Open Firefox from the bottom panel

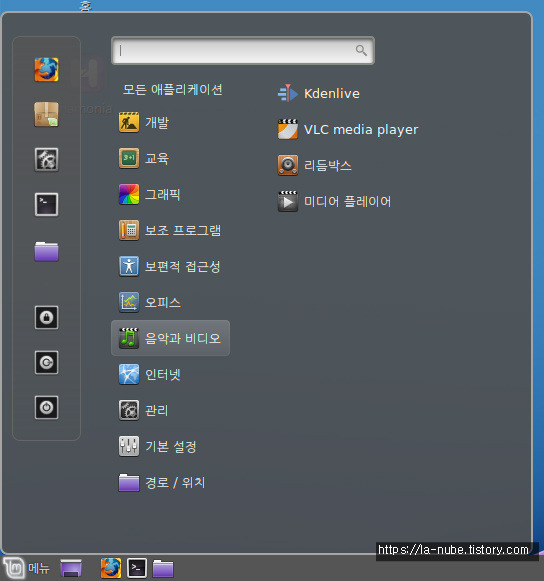[x=111, y=568]
